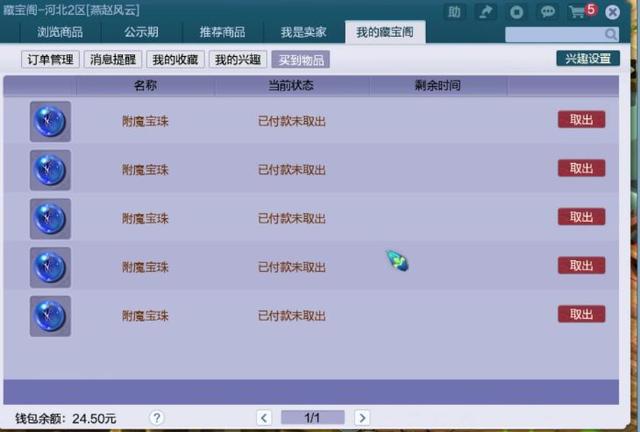This screenshot has height=432, width=640.
Task: Click the fifth 附魔宝珠 item icon
Action: [50, 316]
